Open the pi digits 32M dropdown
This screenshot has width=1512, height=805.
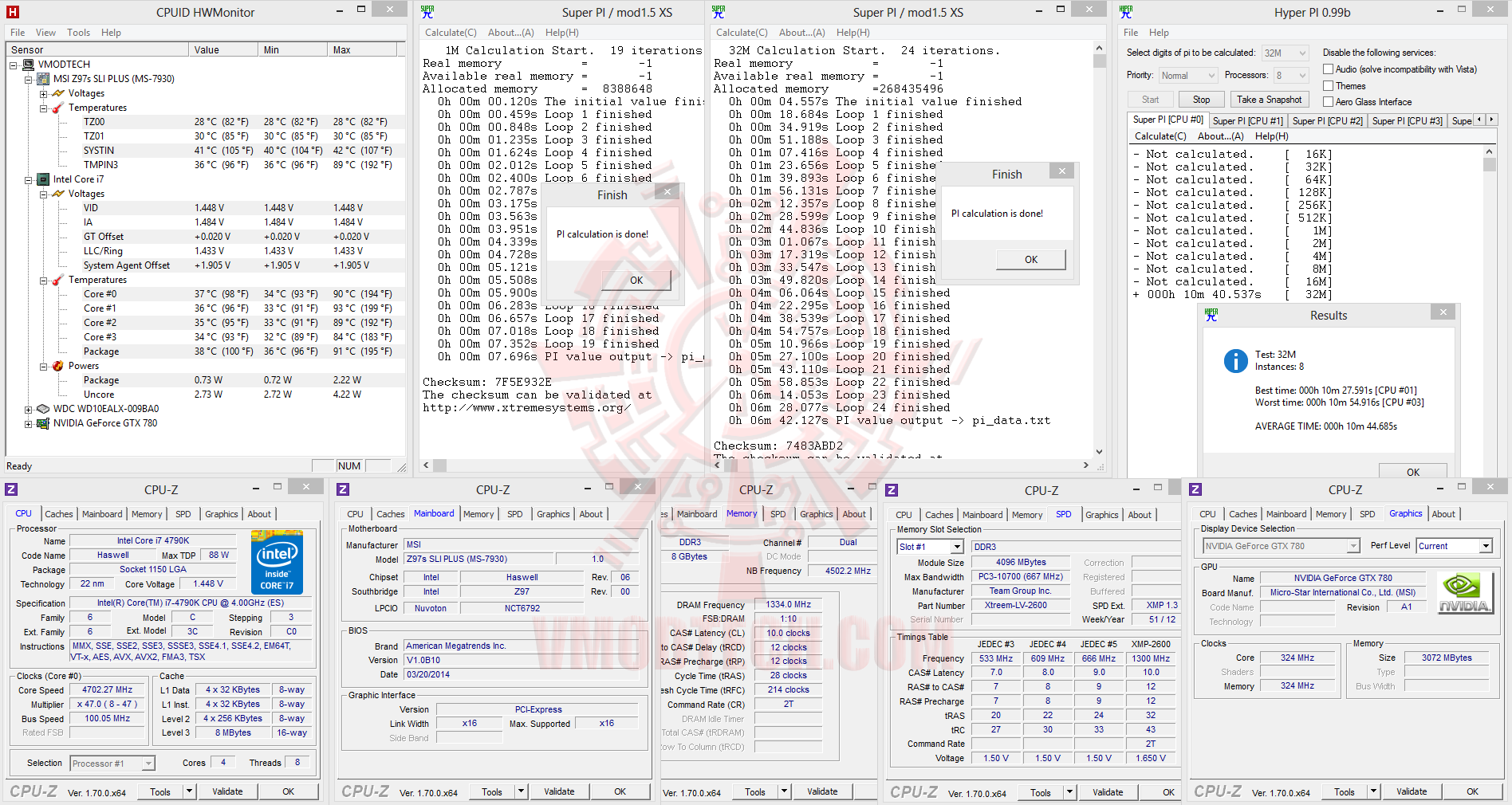(1285, 53)
